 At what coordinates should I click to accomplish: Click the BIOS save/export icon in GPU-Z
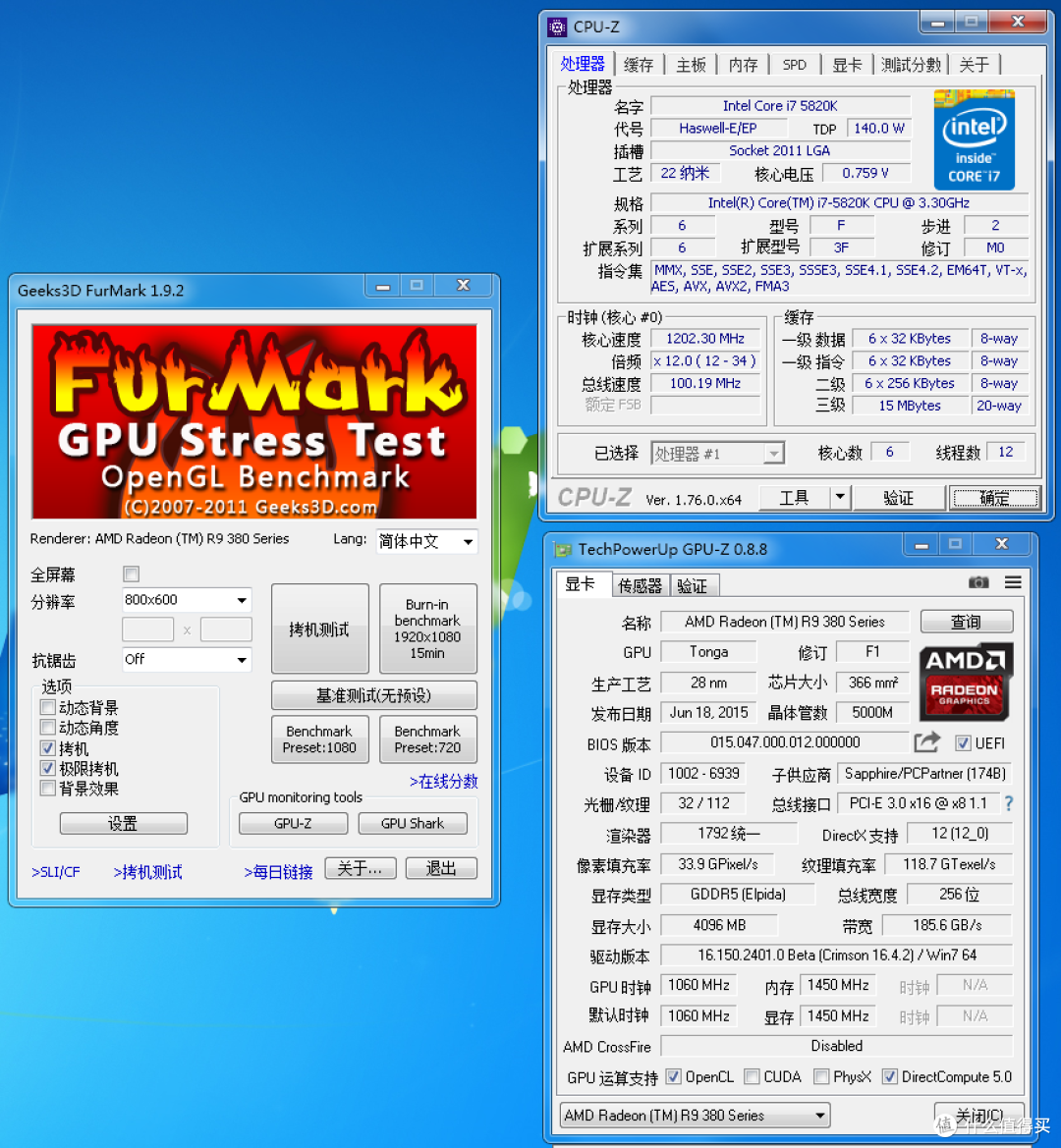pos(926,742)
